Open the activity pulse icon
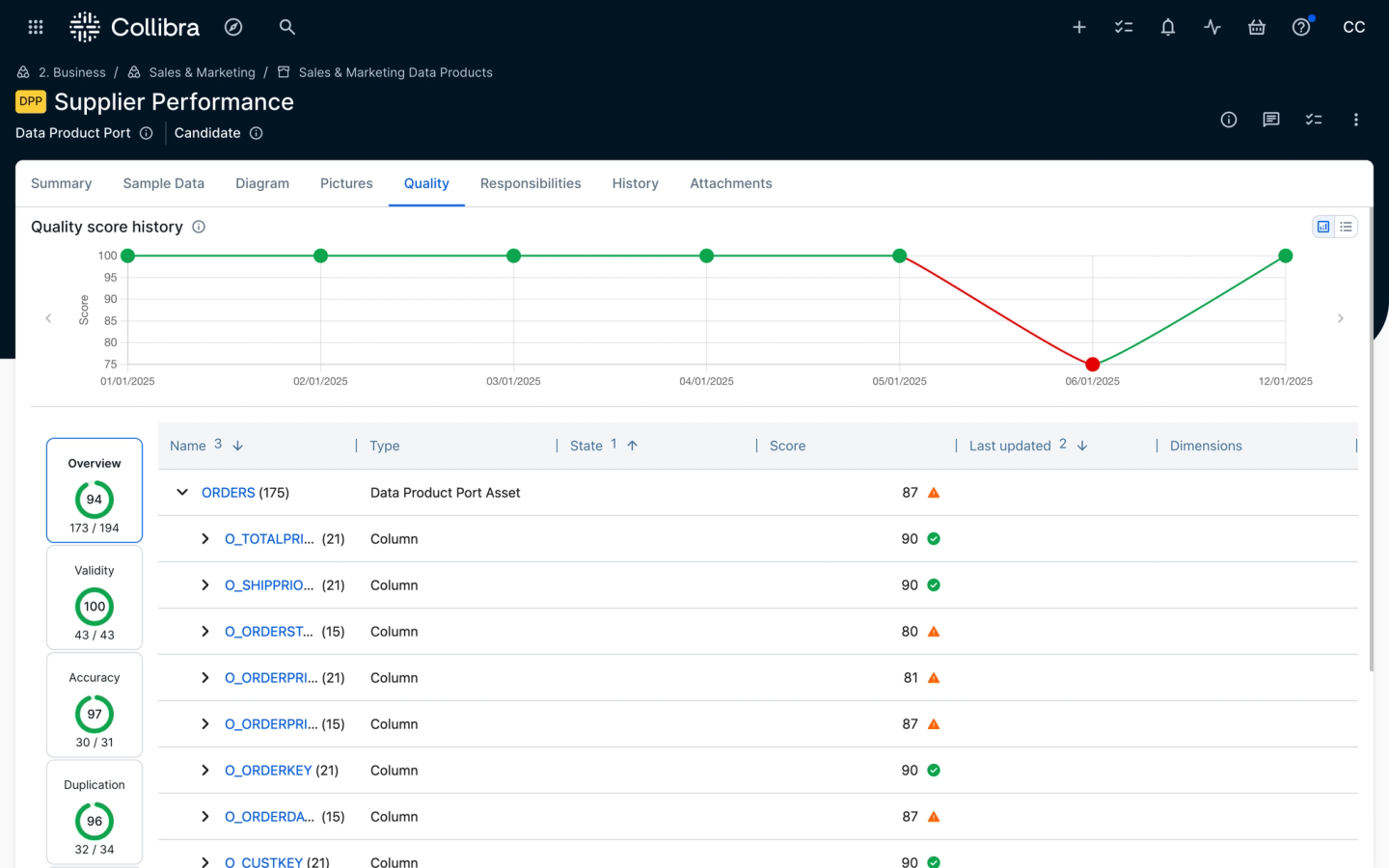 [1212, 27]
